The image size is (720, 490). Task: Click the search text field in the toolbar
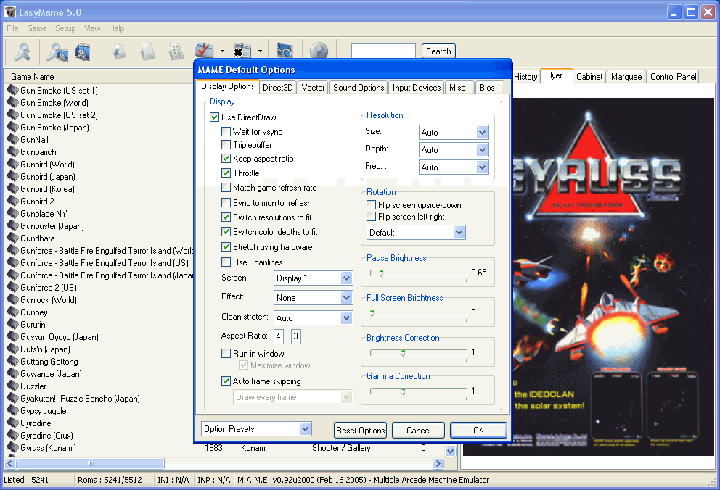383,51
